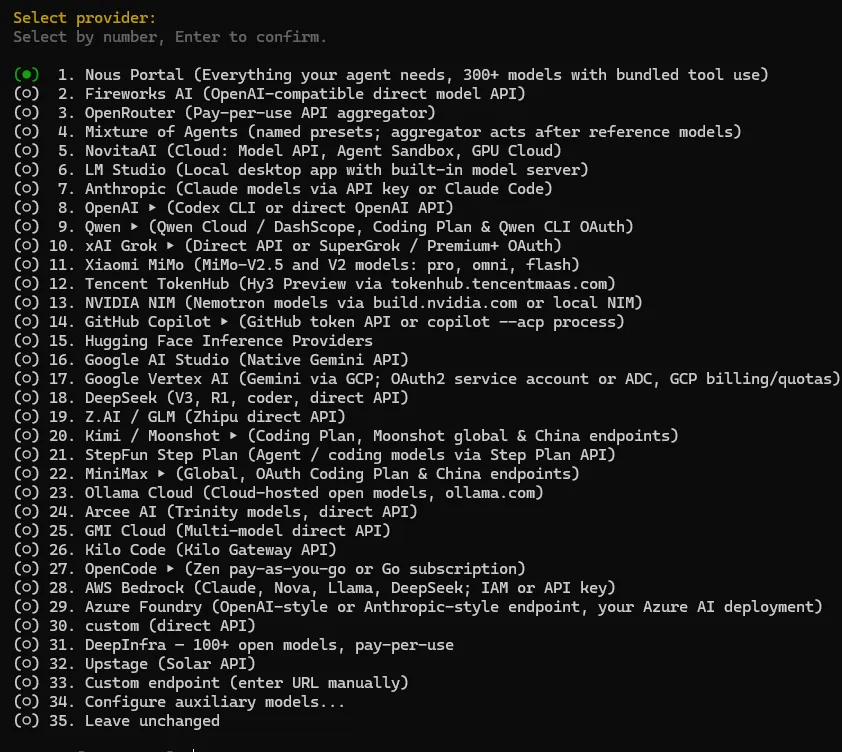Viewport: 842px width, 752px height.
Task: Expand the Qwen provider arrow
Action: click(134, 227)
